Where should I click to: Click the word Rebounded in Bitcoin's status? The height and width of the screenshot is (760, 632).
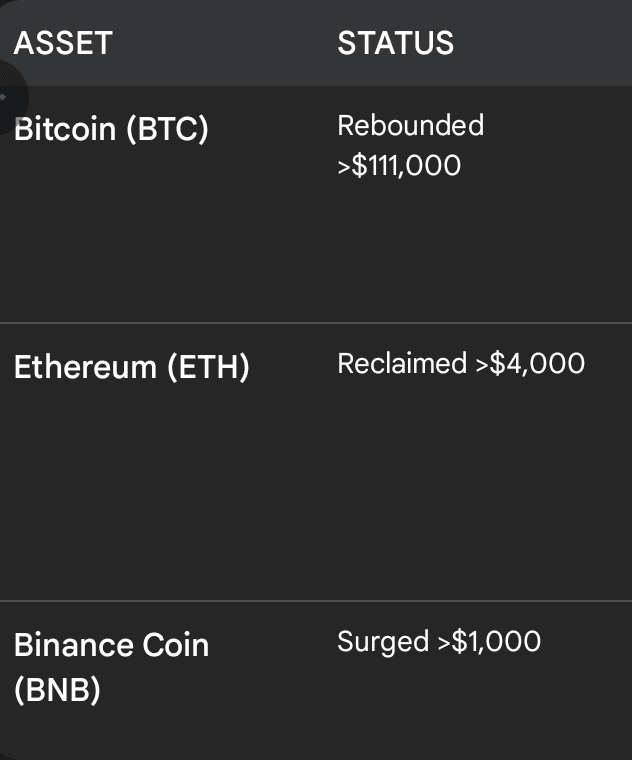[x=410, y=125]
